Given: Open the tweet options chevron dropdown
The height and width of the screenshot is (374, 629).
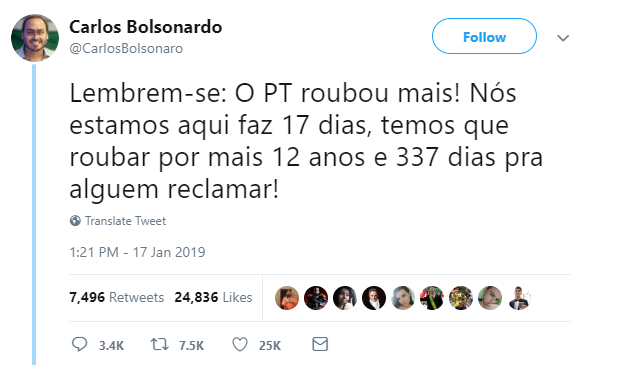Looking at the screenshot, I should tap(563, 38).
